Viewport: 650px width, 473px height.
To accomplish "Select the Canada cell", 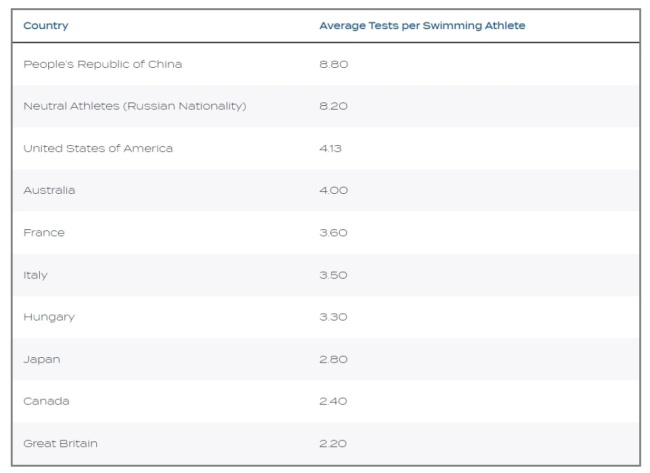I will point(46,401).
